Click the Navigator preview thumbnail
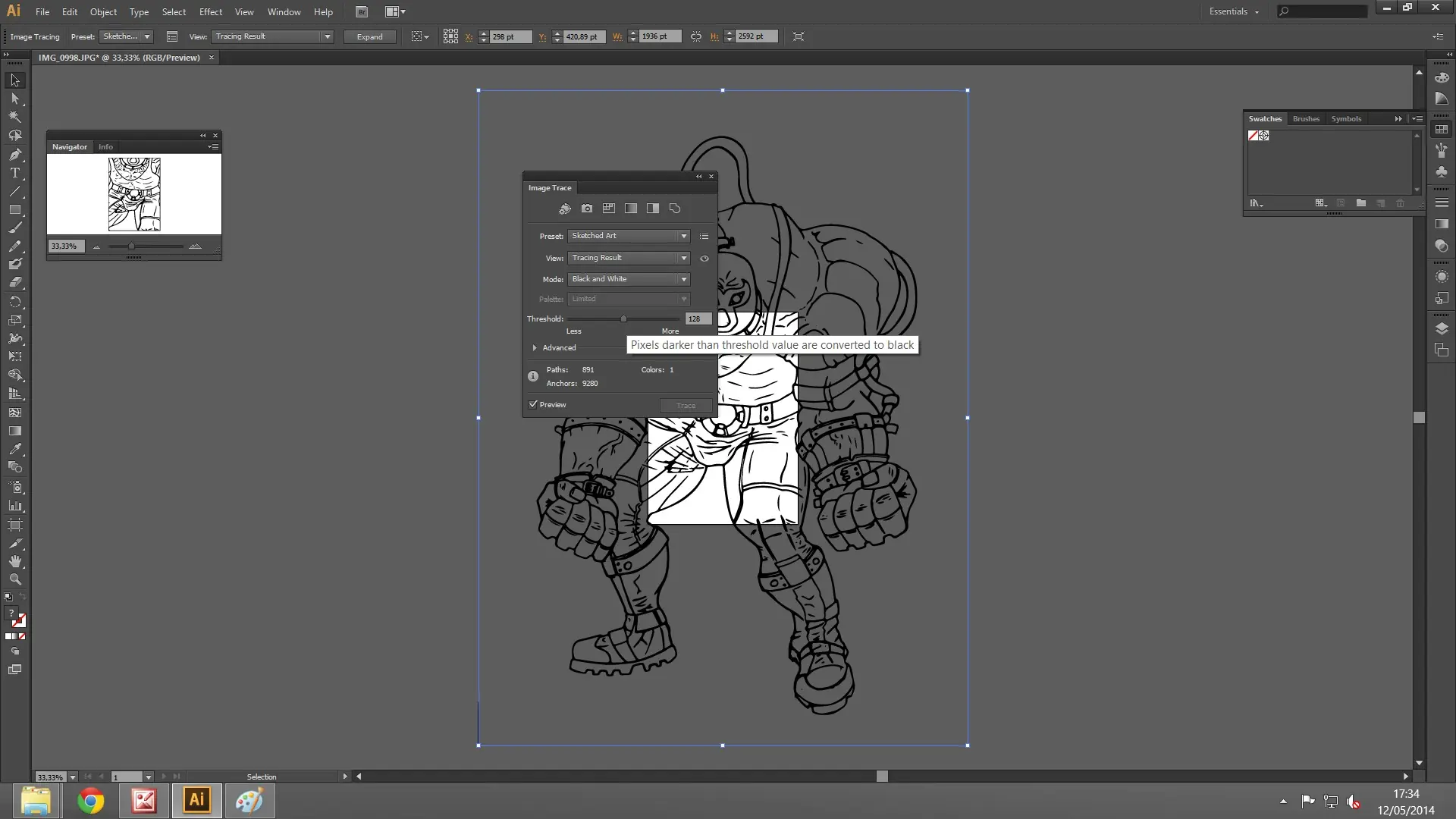This screenshot has height=819, width=1456. point(134,194)
